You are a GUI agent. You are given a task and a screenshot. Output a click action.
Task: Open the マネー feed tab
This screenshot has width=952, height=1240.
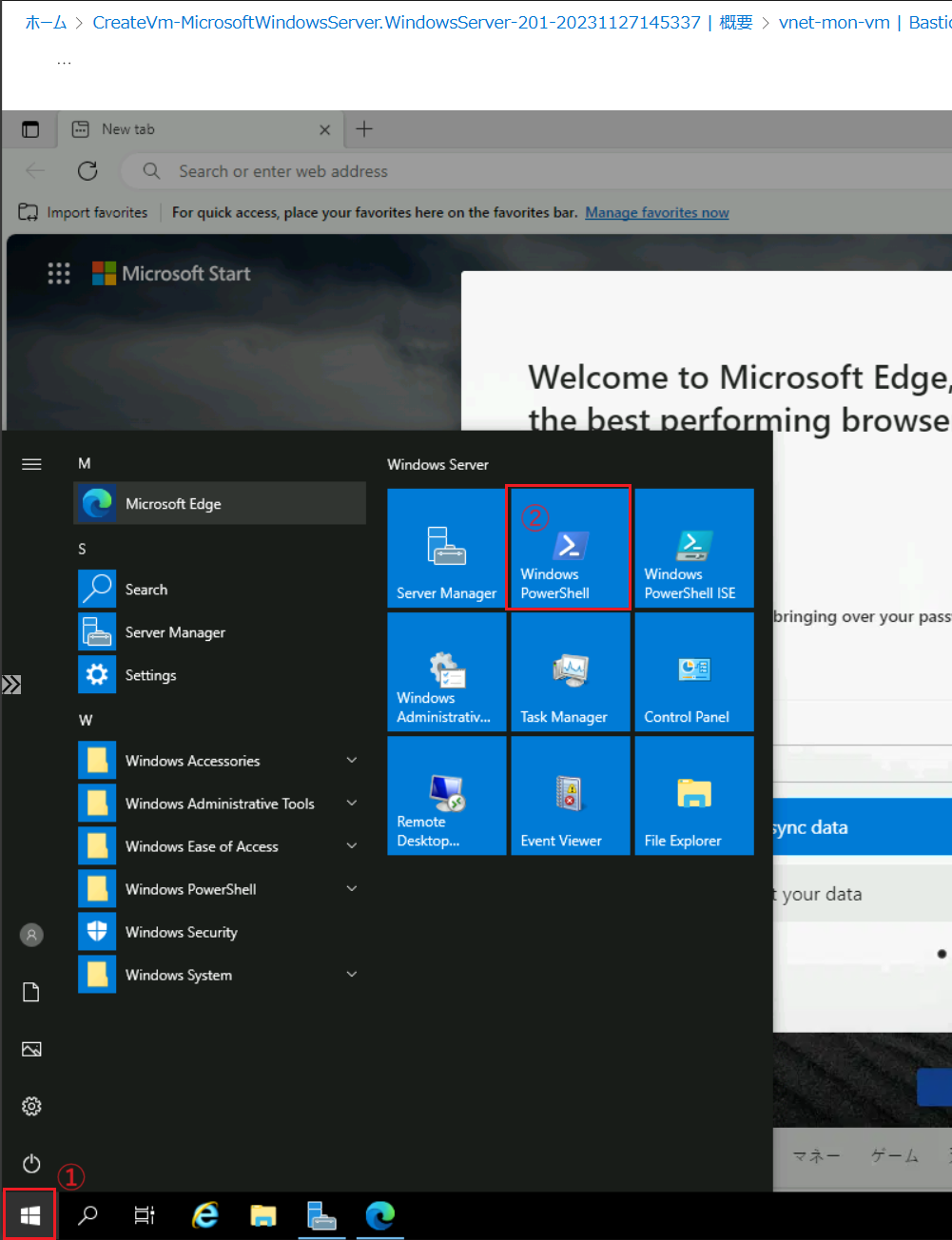pyautogui.click(x=816, y=1155)
